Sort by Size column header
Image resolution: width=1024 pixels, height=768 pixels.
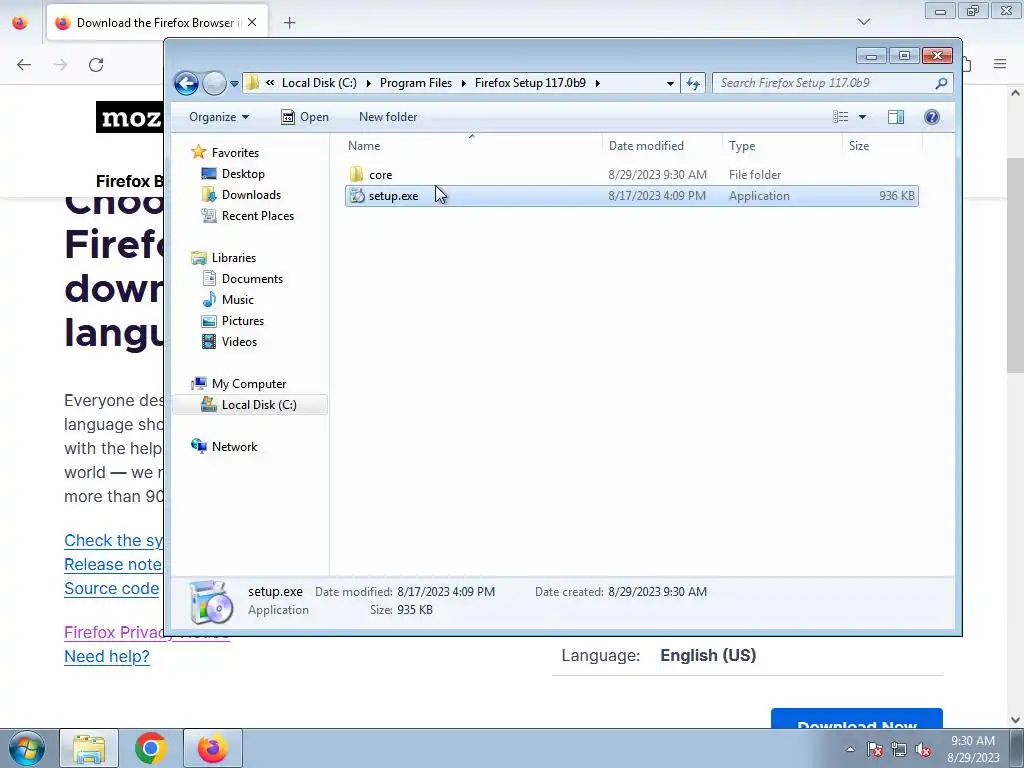(x=882, y=146)
